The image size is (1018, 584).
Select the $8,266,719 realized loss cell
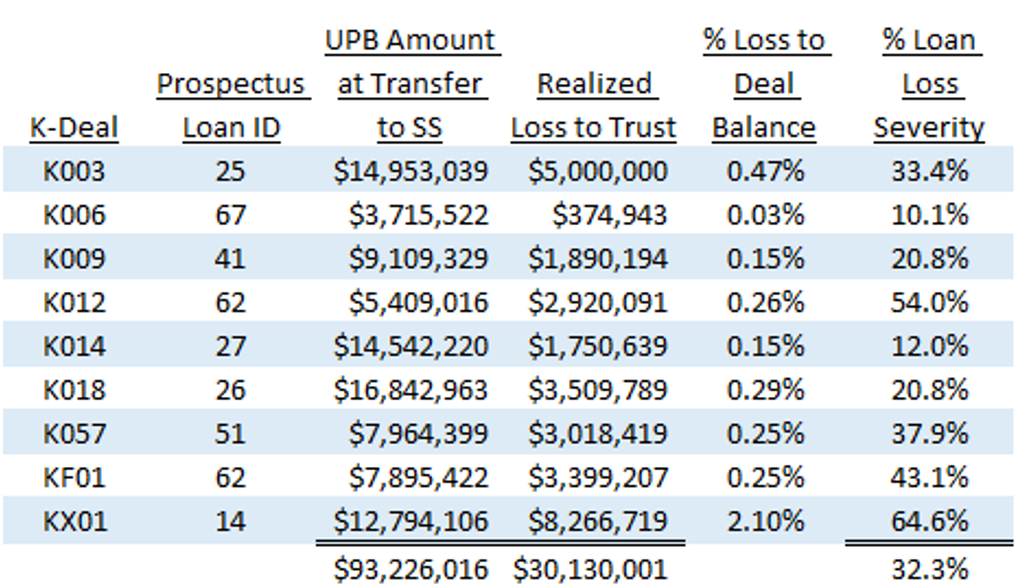597,521
